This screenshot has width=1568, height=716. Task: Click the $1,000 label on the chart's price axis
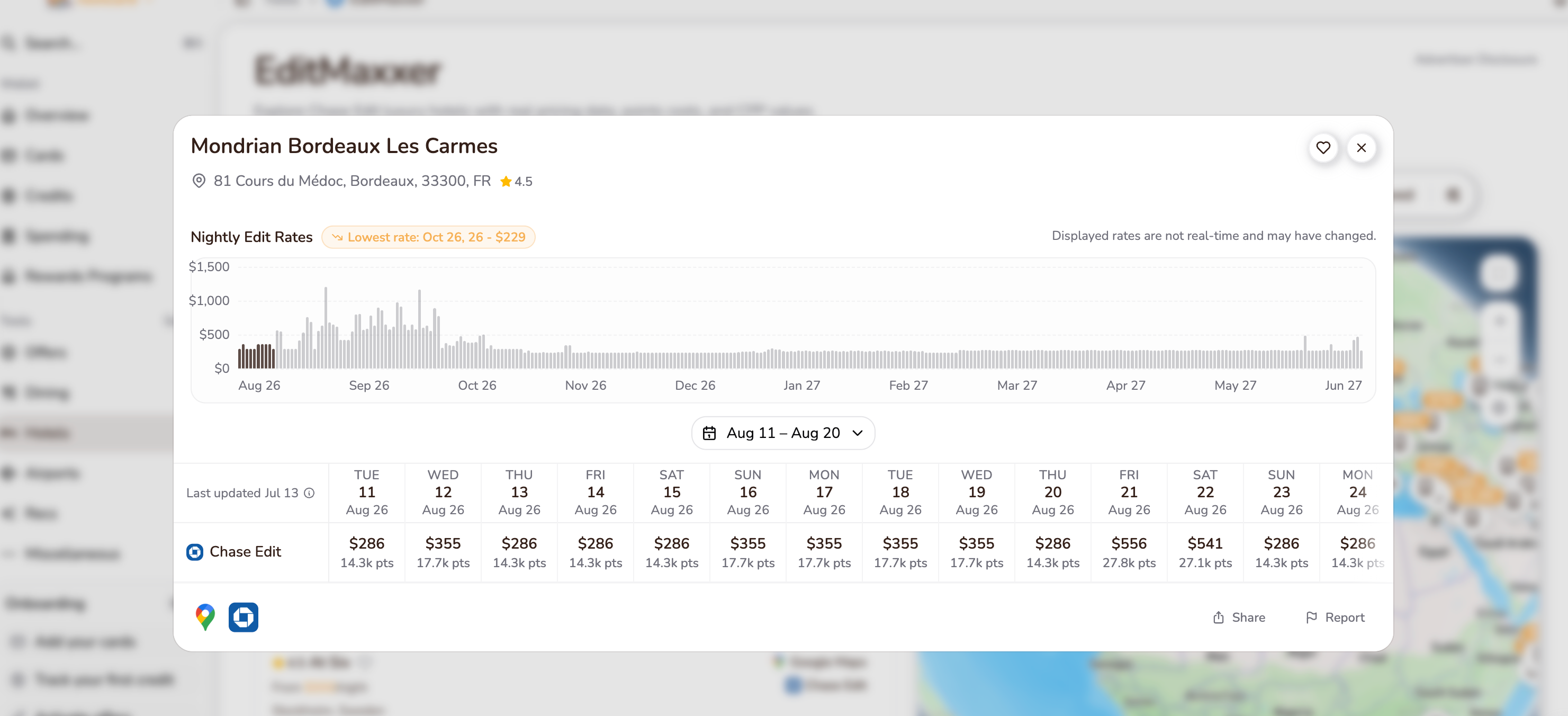tap(209, 300)
